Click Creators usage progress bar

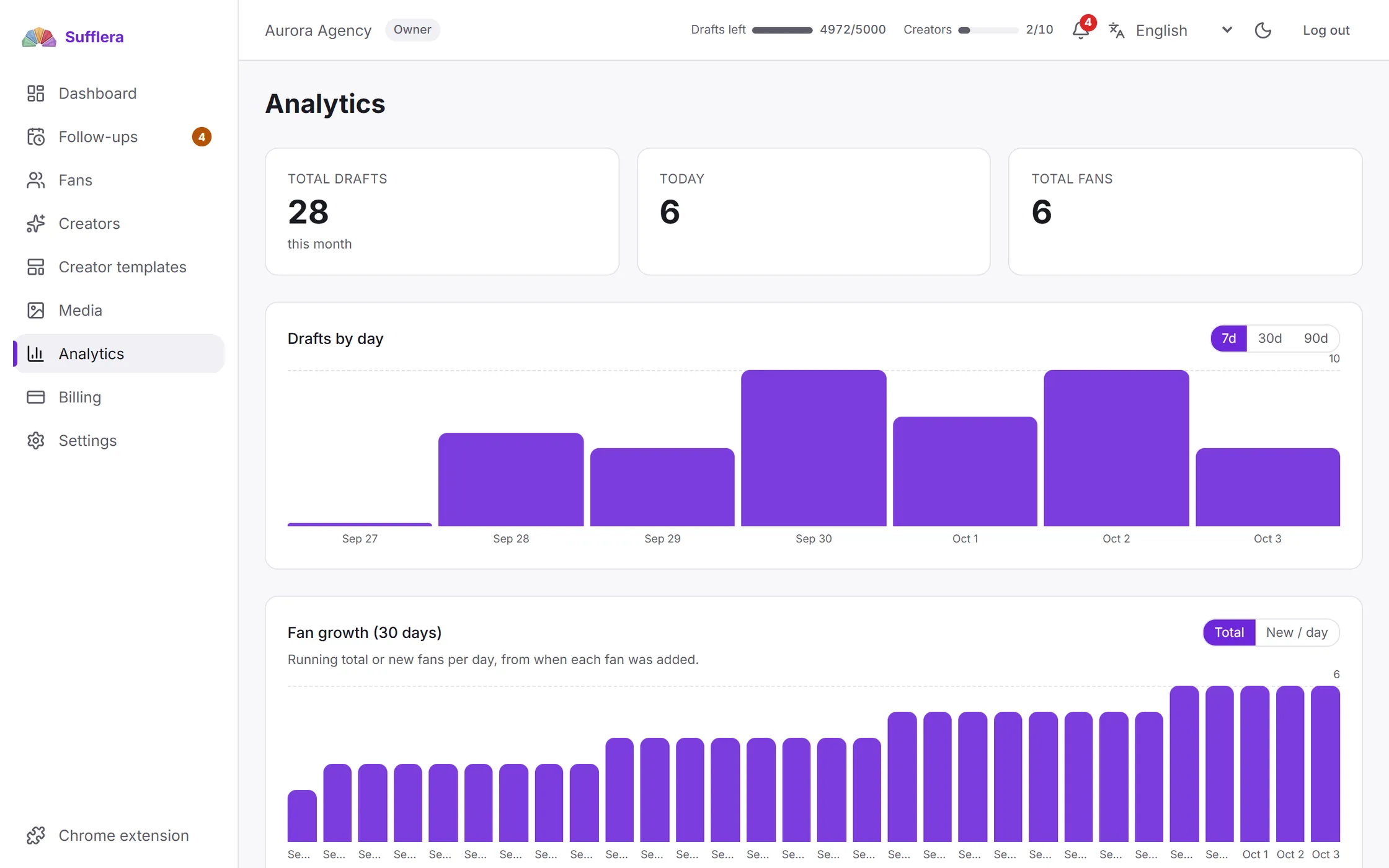point(988,30)
